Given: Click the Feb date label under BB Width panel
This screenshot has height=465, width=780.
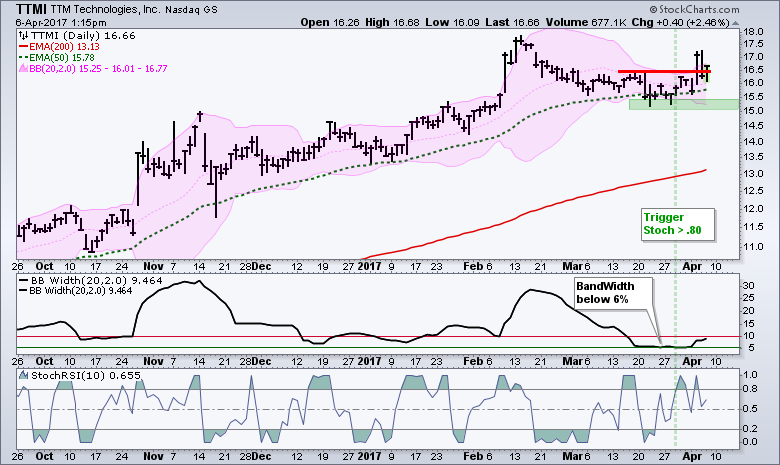Looking at the screenshot, I should (473, 361).
